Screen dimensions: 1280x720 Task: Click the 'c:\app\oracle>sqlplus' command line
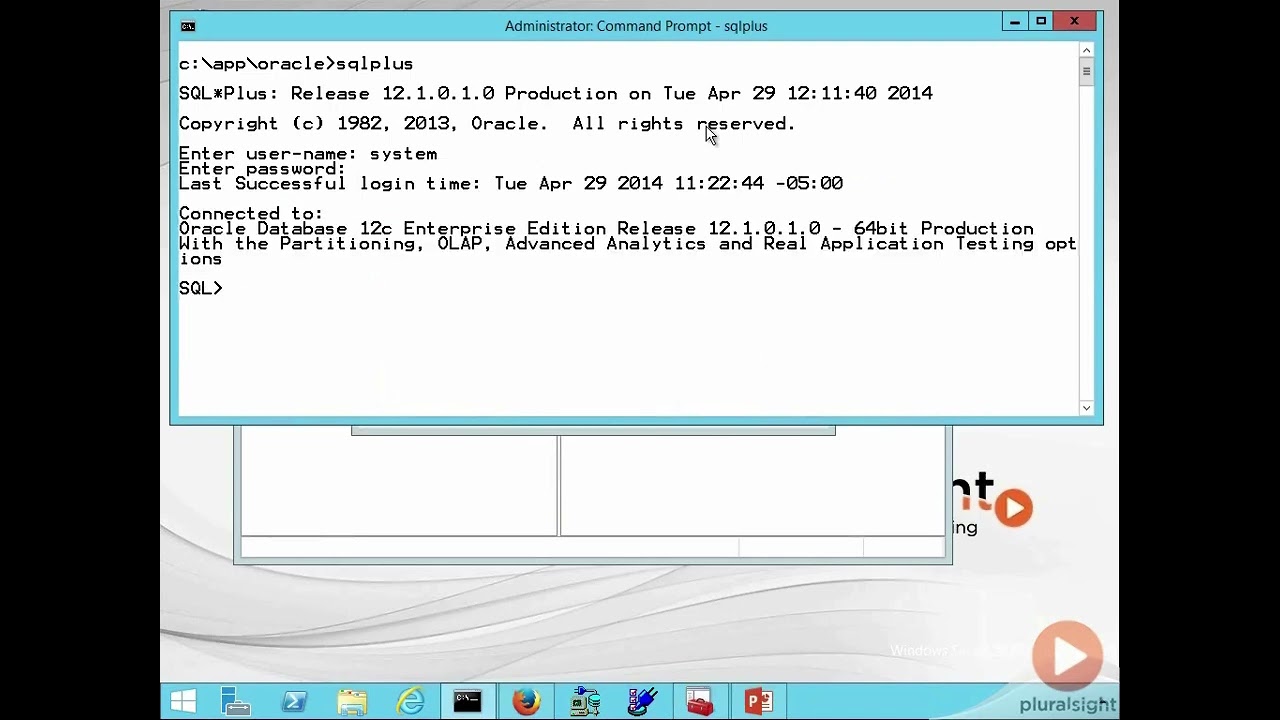pos(296,64)
